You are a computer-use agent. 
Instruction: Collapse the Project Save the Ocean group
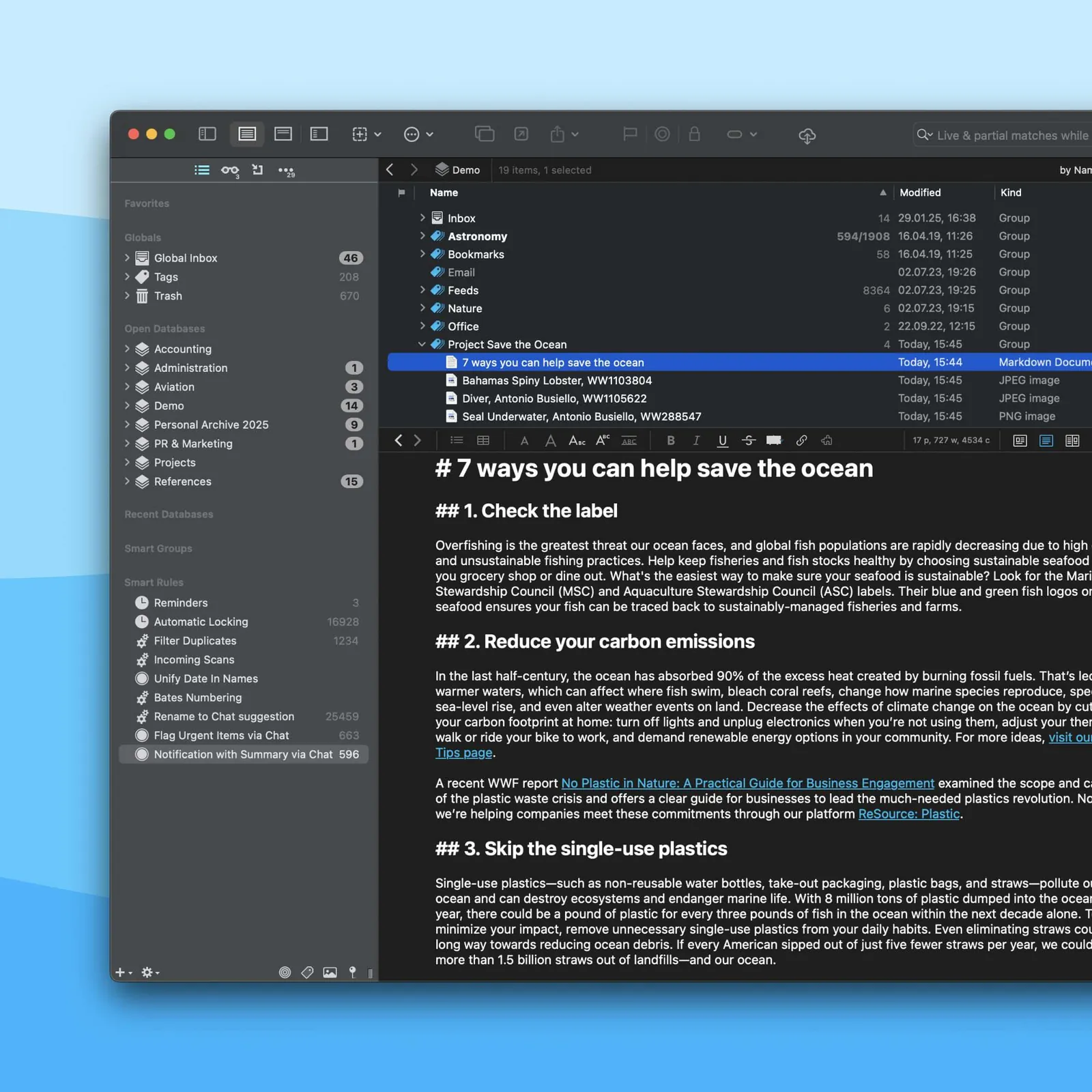pos(422,344)
